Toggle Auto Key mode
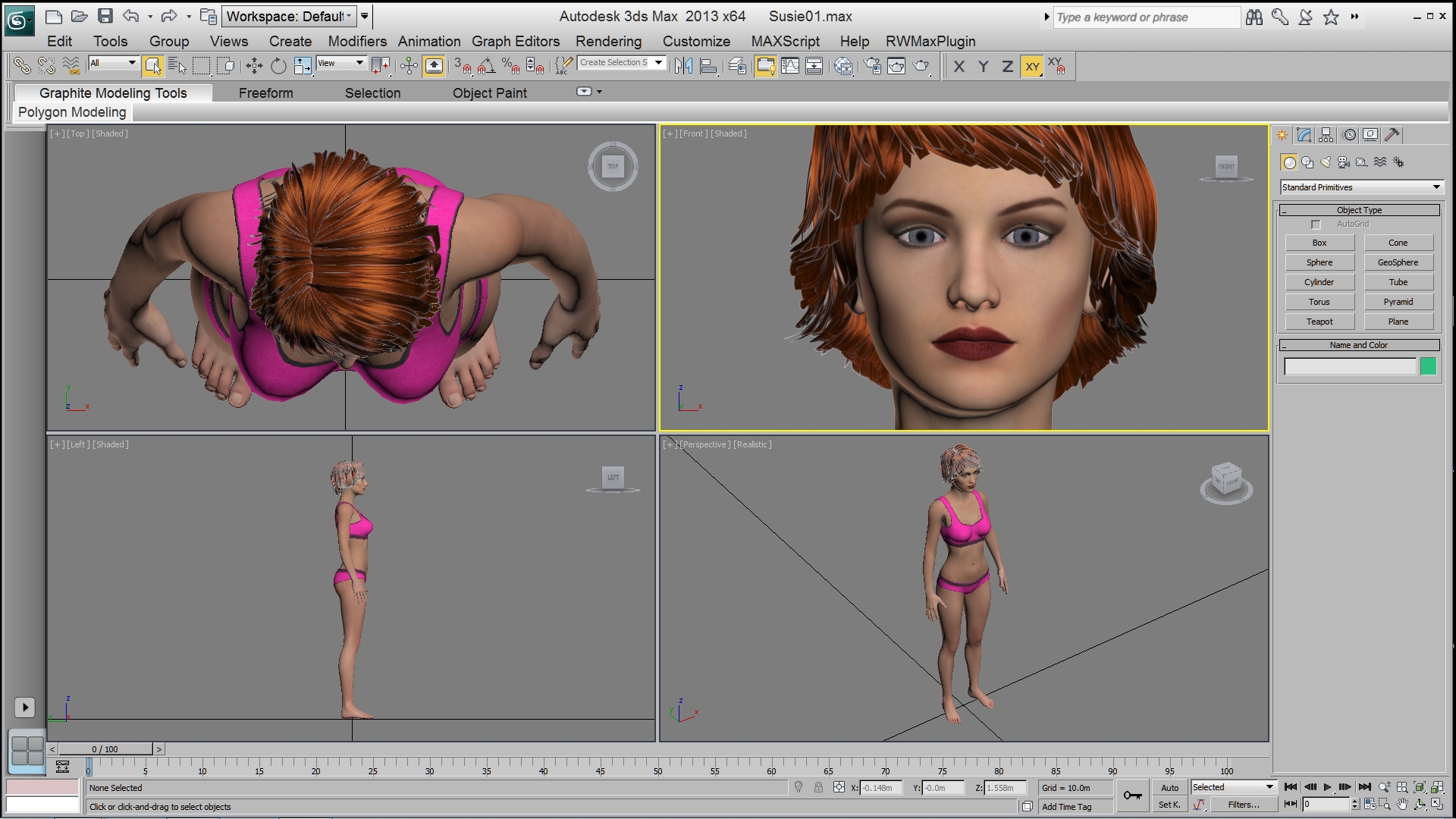The width and height of the screenshot is (1456, 819). tap(1169, 788)
